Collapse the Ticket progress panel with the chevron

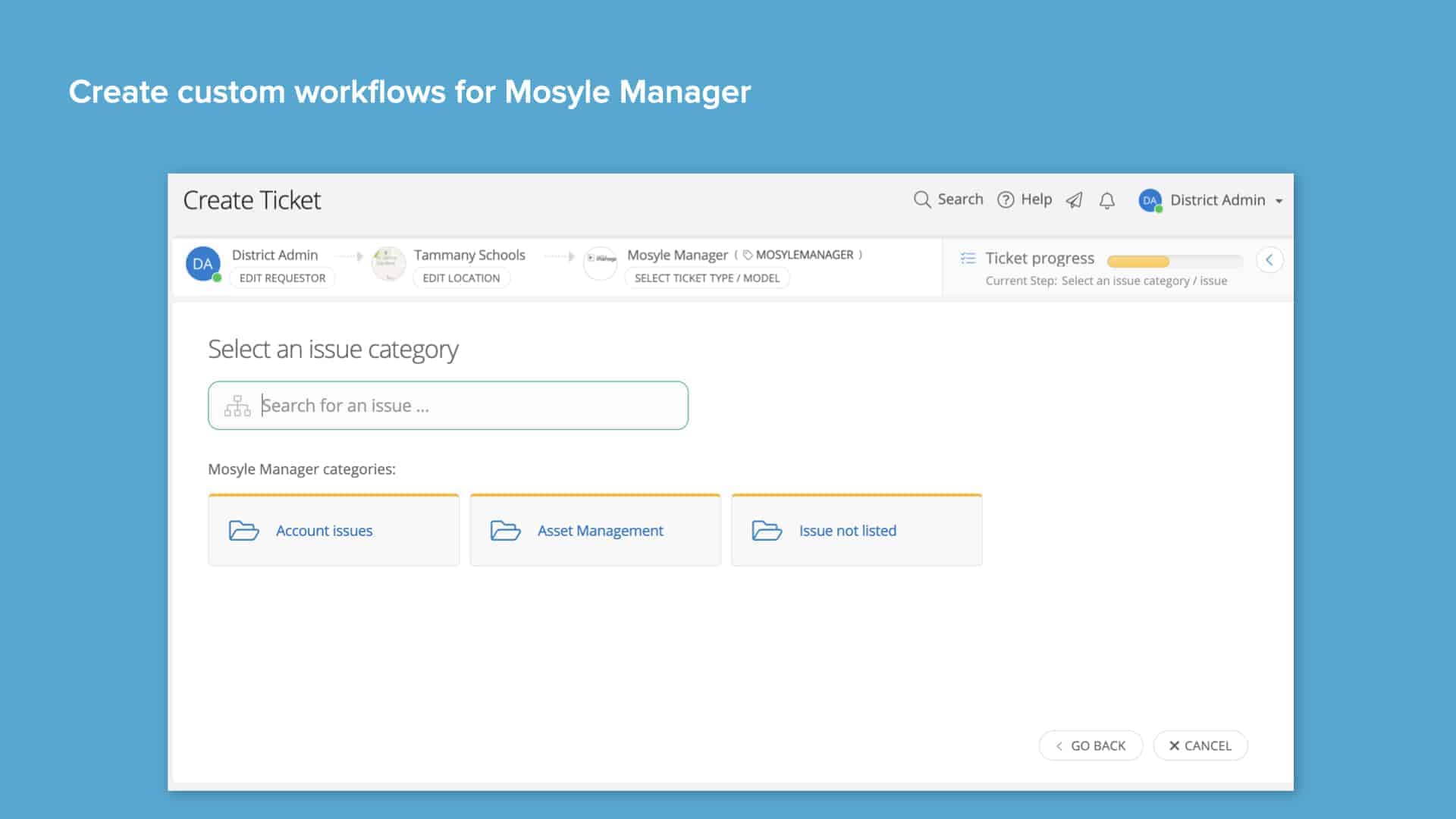1270,259
